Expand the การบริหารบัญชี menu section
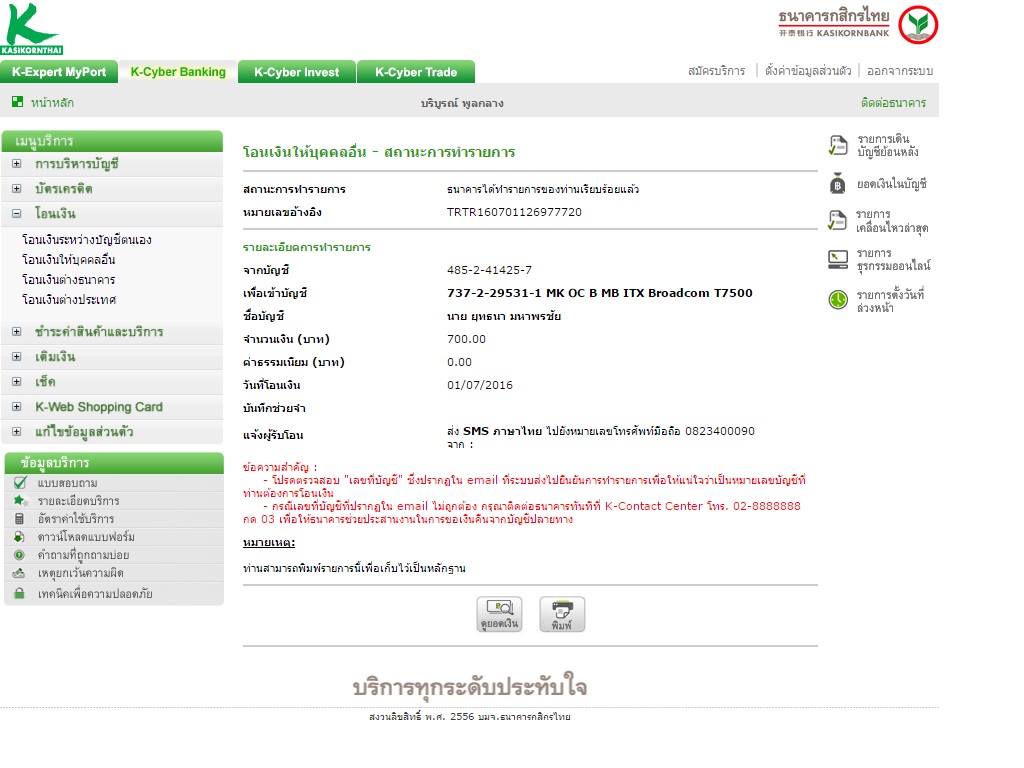 pos(17,164)
